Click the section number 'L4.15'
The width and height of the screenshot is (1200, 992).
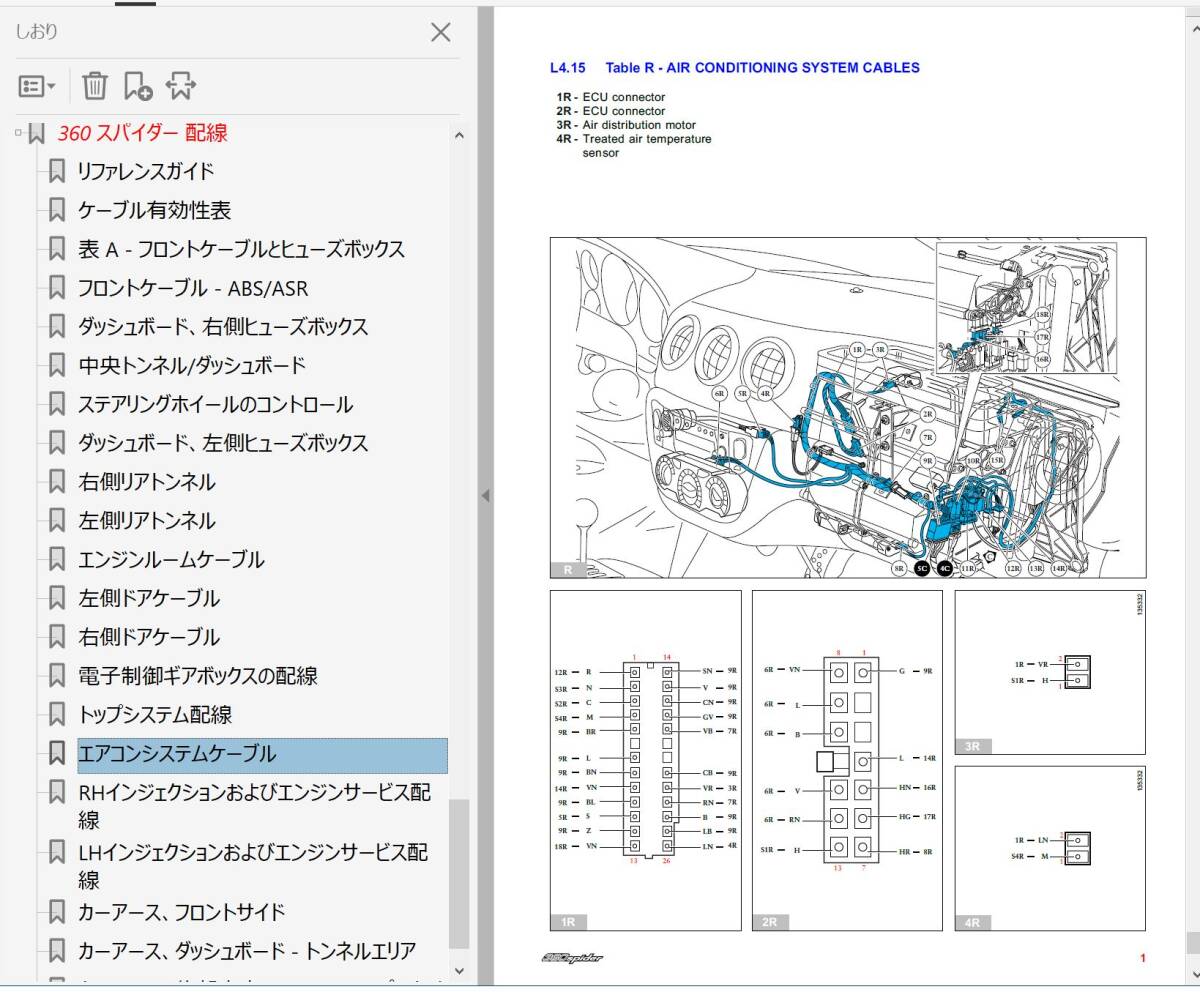568,68
